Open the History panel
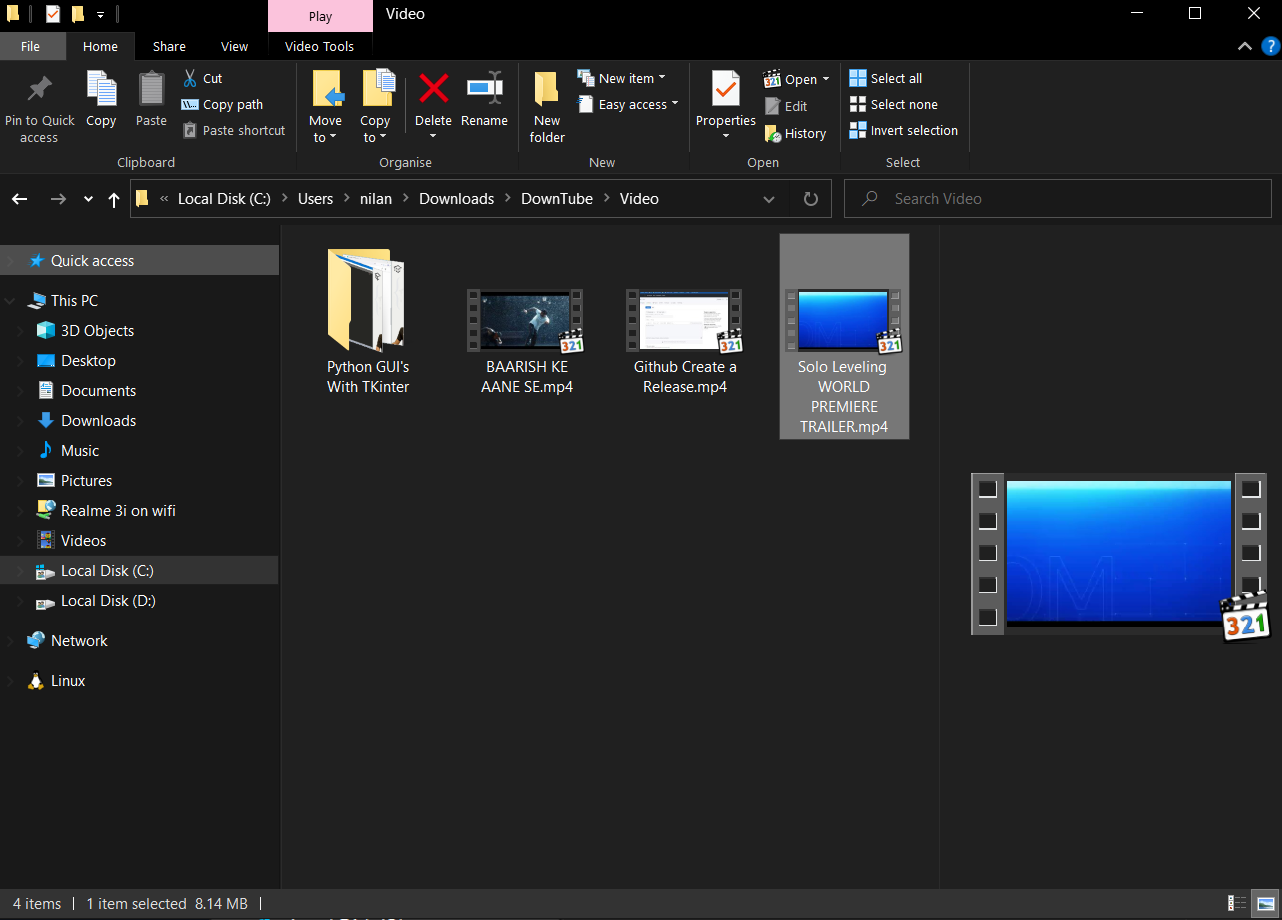Image resolution: width=1282 pixels, height=920 pixels. click(796, 133)
